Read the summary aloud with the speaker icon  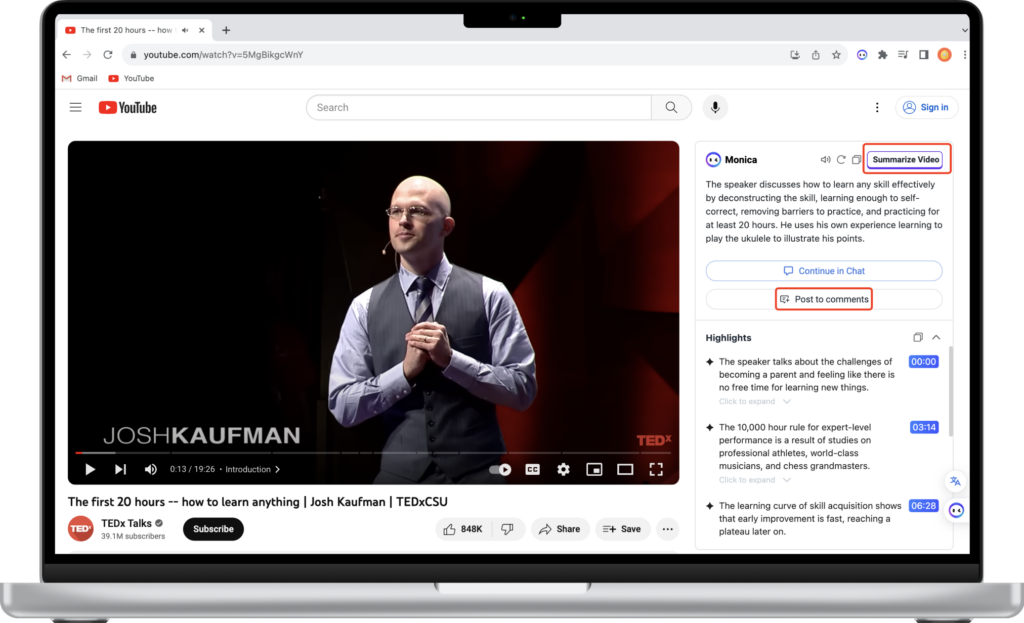[825, 159]
